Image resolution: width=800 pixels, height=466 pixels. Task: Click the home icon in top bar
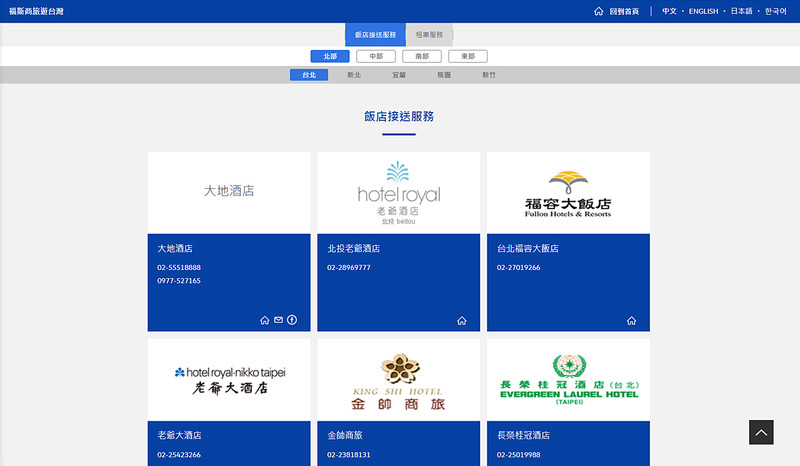click(598, 11)
